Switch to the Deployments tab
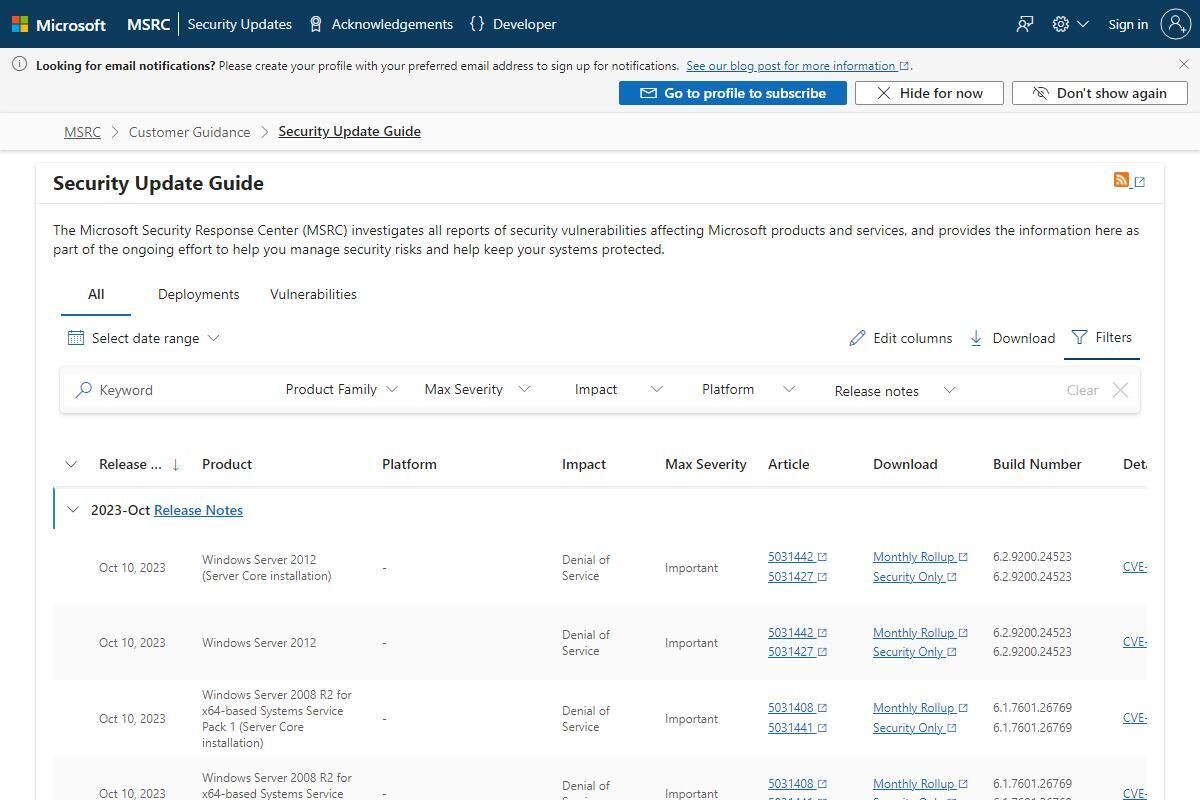This screenshot has width=1200, height=800. click(x=198, y=294)
